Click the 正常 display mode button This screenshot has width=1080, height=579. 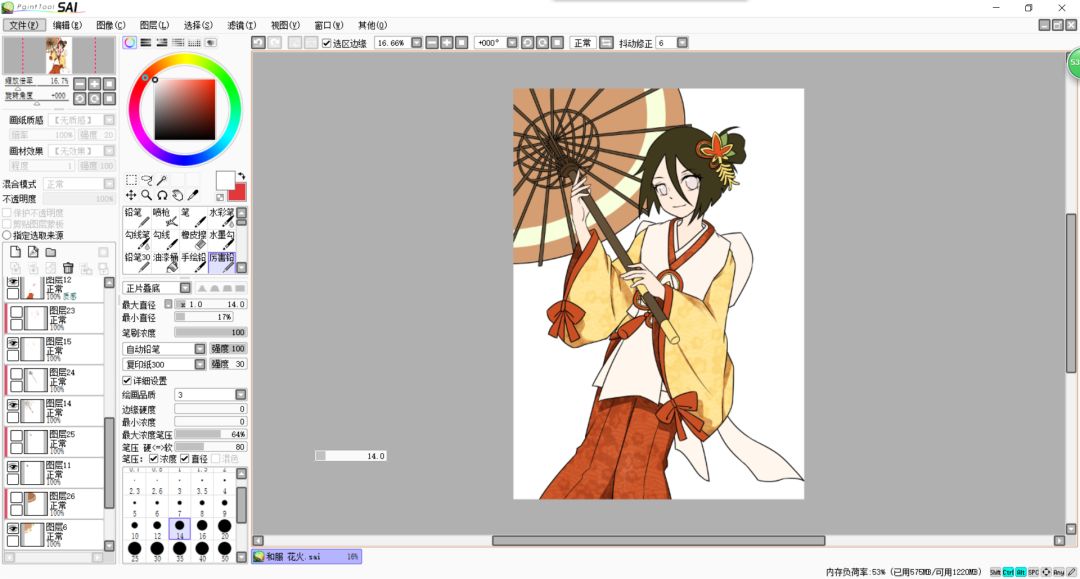582,43
